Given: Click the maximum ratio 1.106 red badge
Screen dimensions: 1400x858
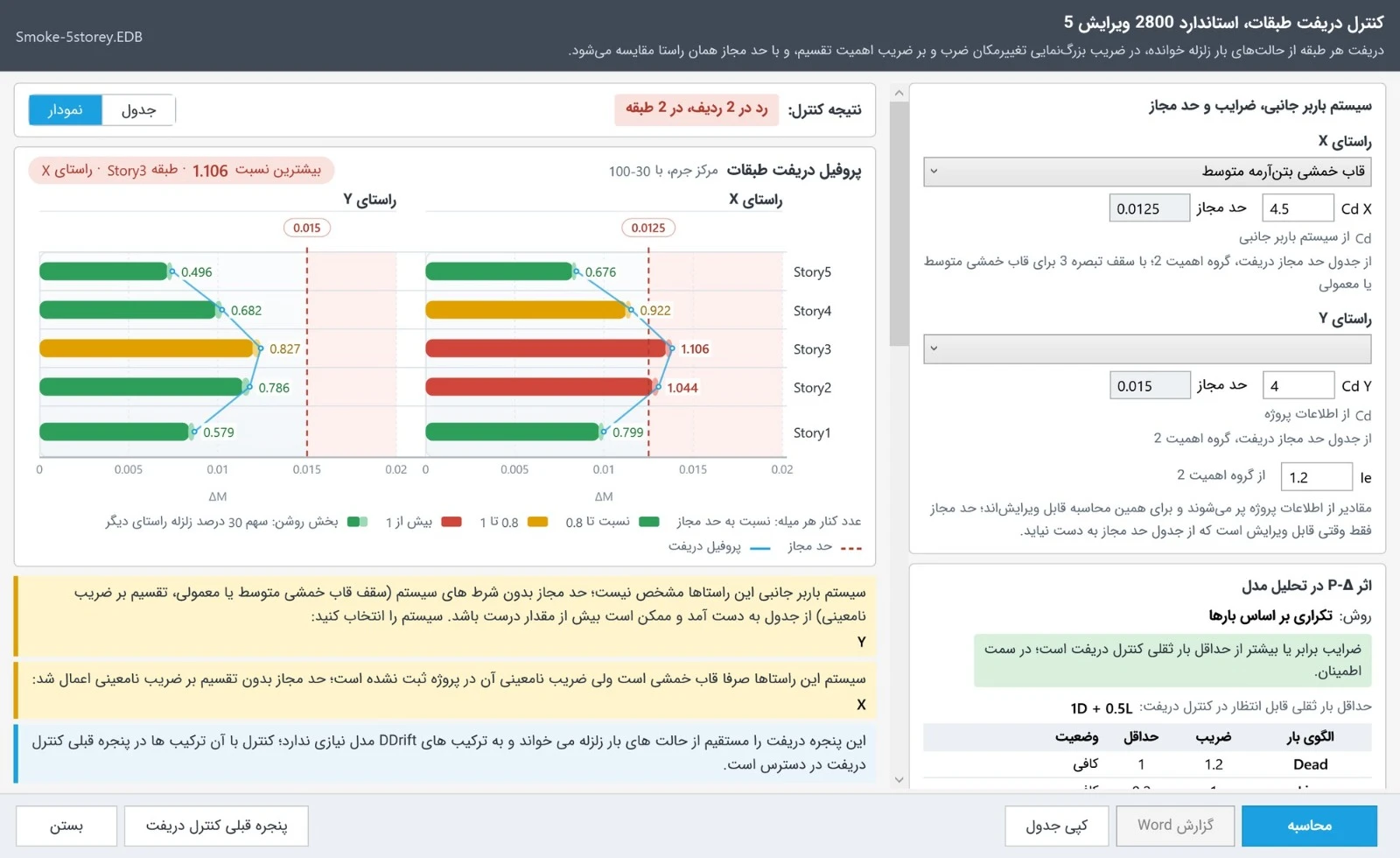Looking at the screenshot, I should tap(182, 170).
